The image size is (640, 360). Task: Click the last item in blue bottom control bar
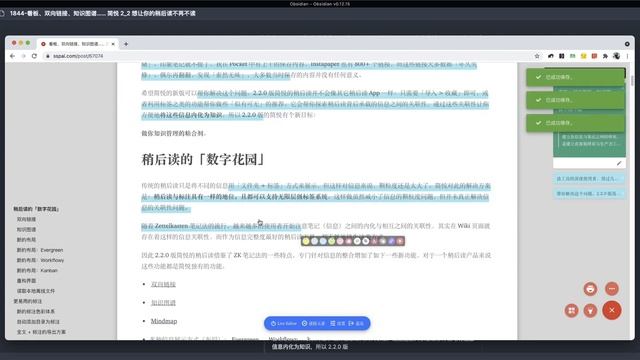(x=356, y=323)
